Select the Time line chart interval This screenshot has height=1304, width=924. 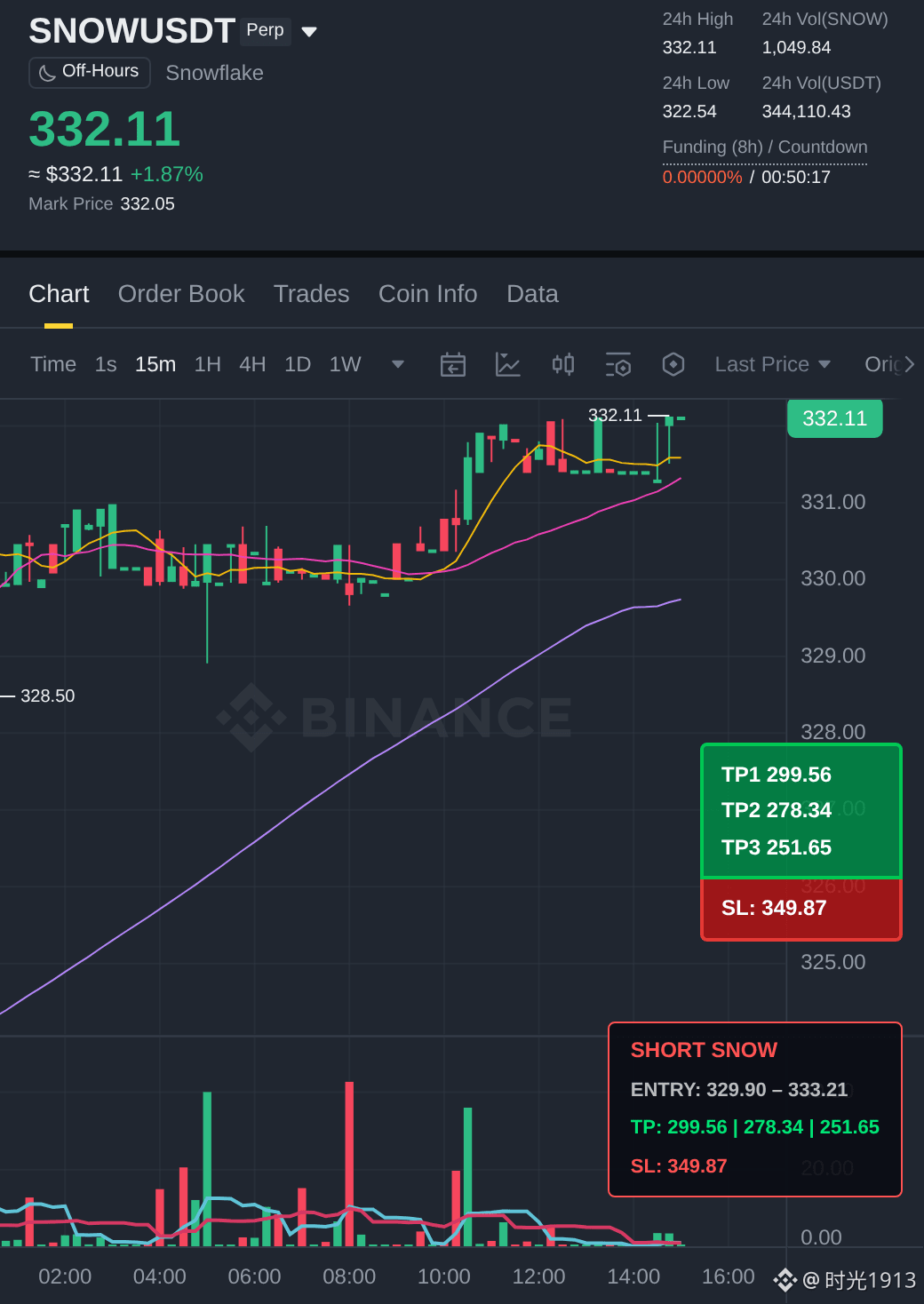pos(53,364)
